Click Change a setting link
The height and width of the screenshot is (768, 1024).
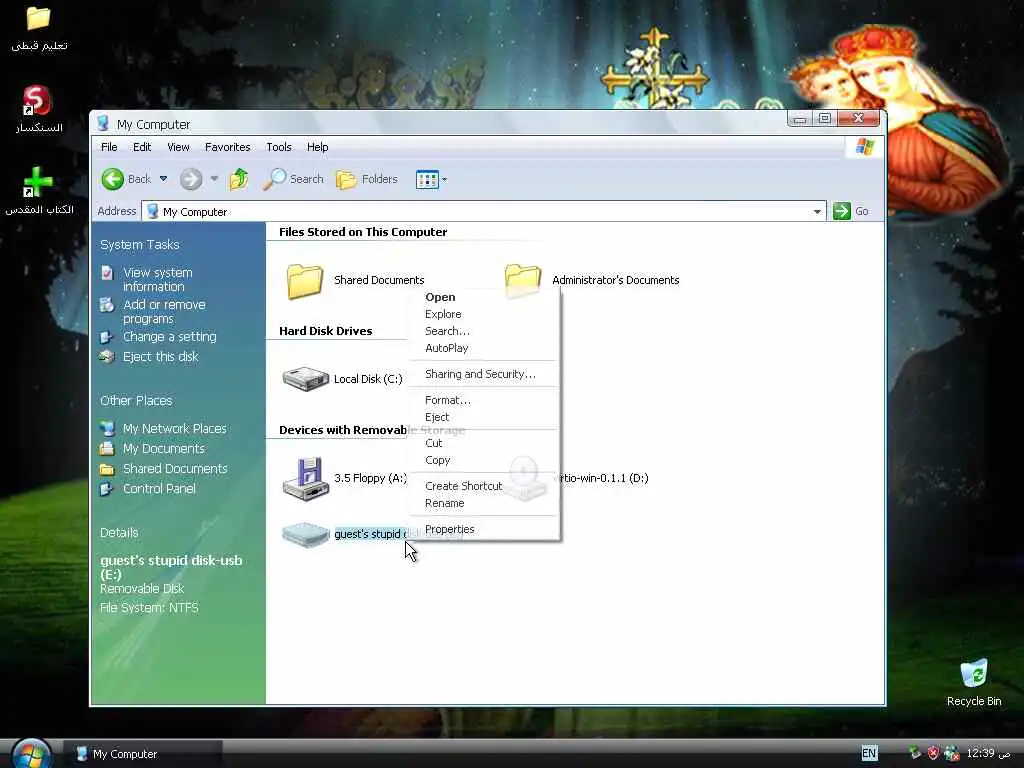(x=169, y=337)
